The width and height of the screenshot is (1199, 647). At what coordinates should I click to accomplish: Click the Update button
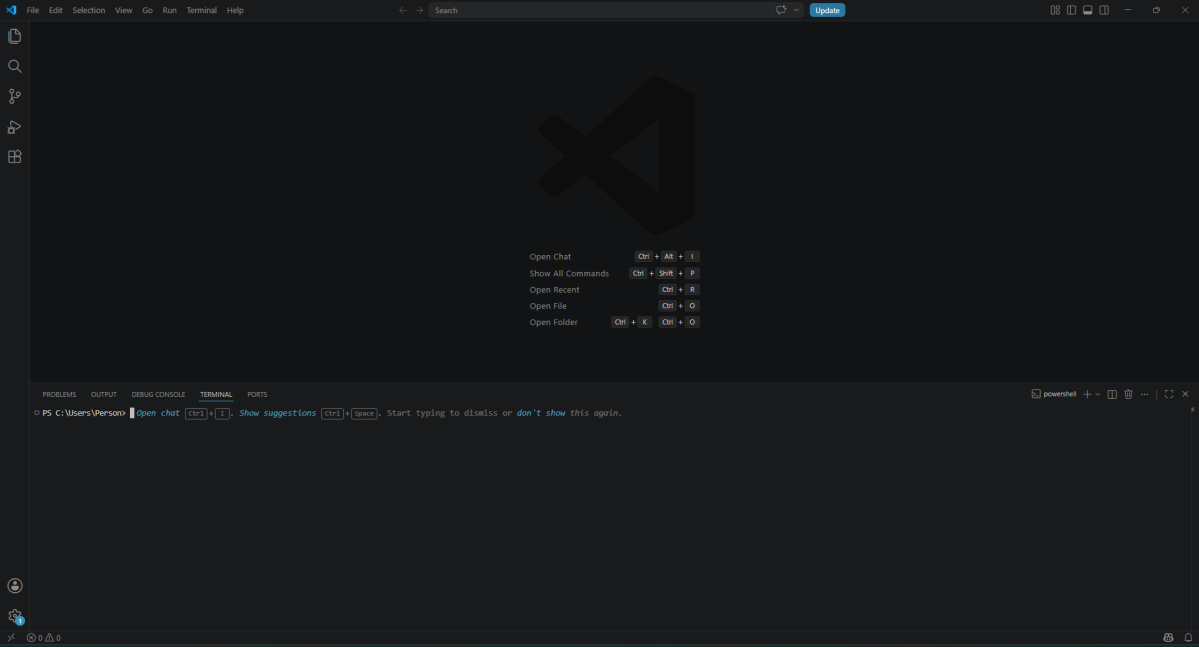(x=827, y=10)
